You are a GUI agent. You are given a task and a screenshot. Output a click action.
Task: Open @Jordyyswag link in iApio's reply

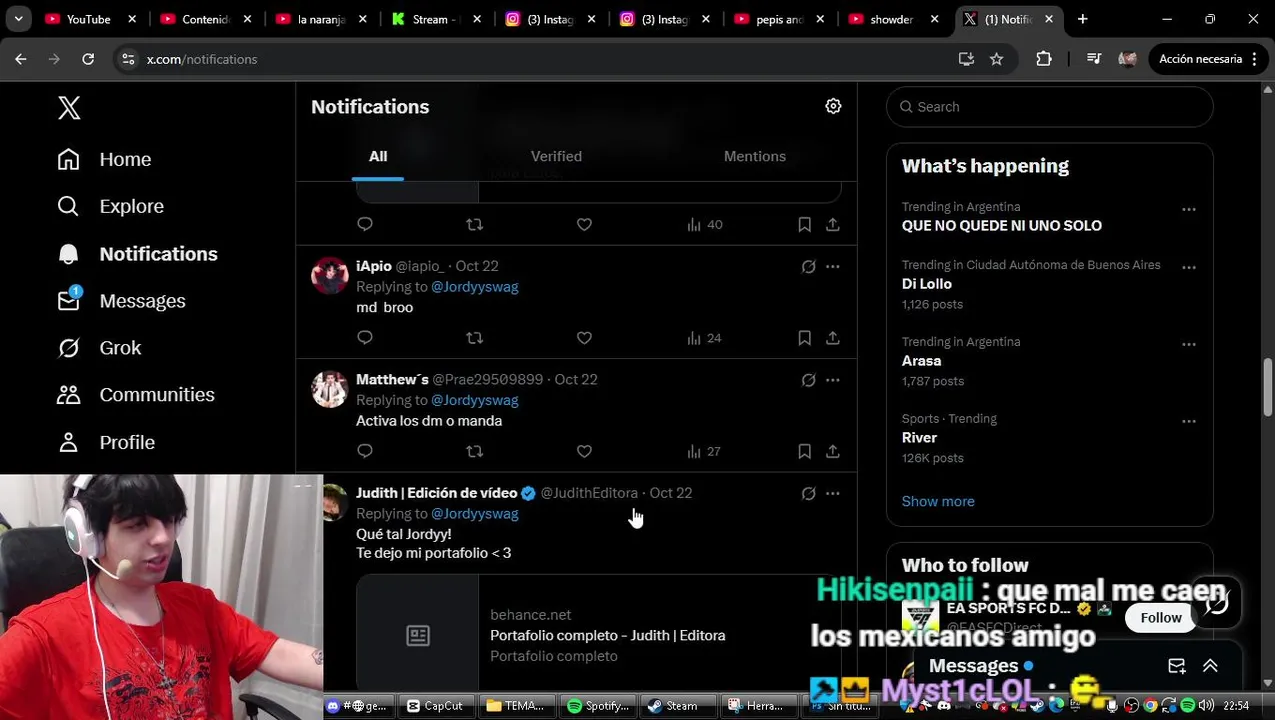tap(474, 286)
